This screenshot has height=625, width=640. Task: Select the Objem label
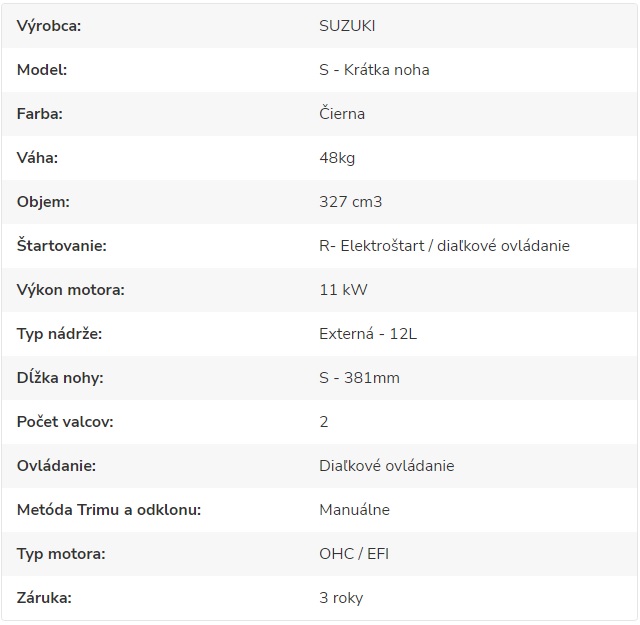[43, 202]
